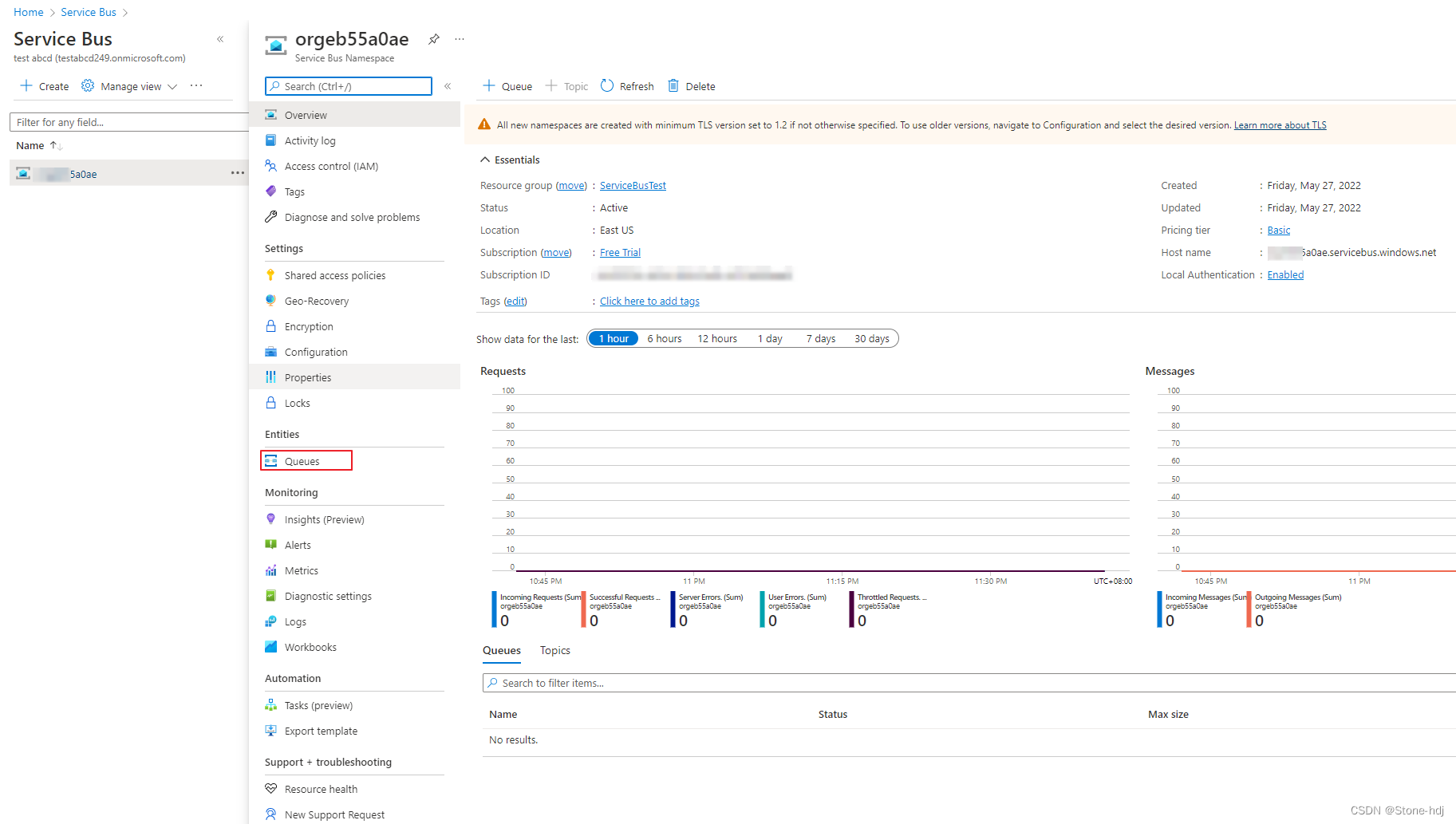The image size is (1456, 824).
Task: Open more commands in Service Bus toolbar
Action: point(196,85)
